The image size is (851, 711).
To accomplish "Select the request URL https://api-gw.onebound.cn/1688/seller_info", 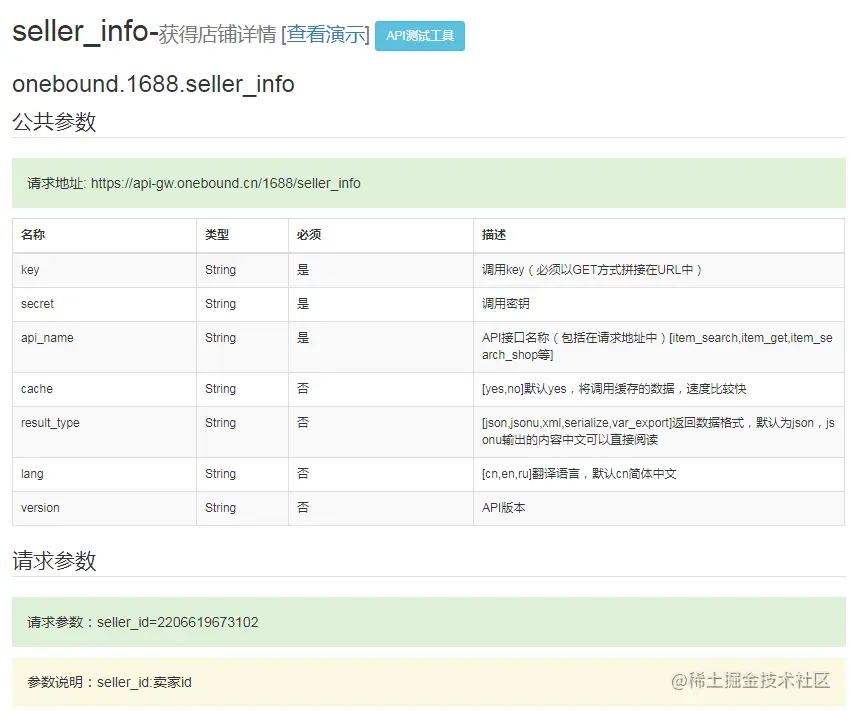I will tap(225, 183).
